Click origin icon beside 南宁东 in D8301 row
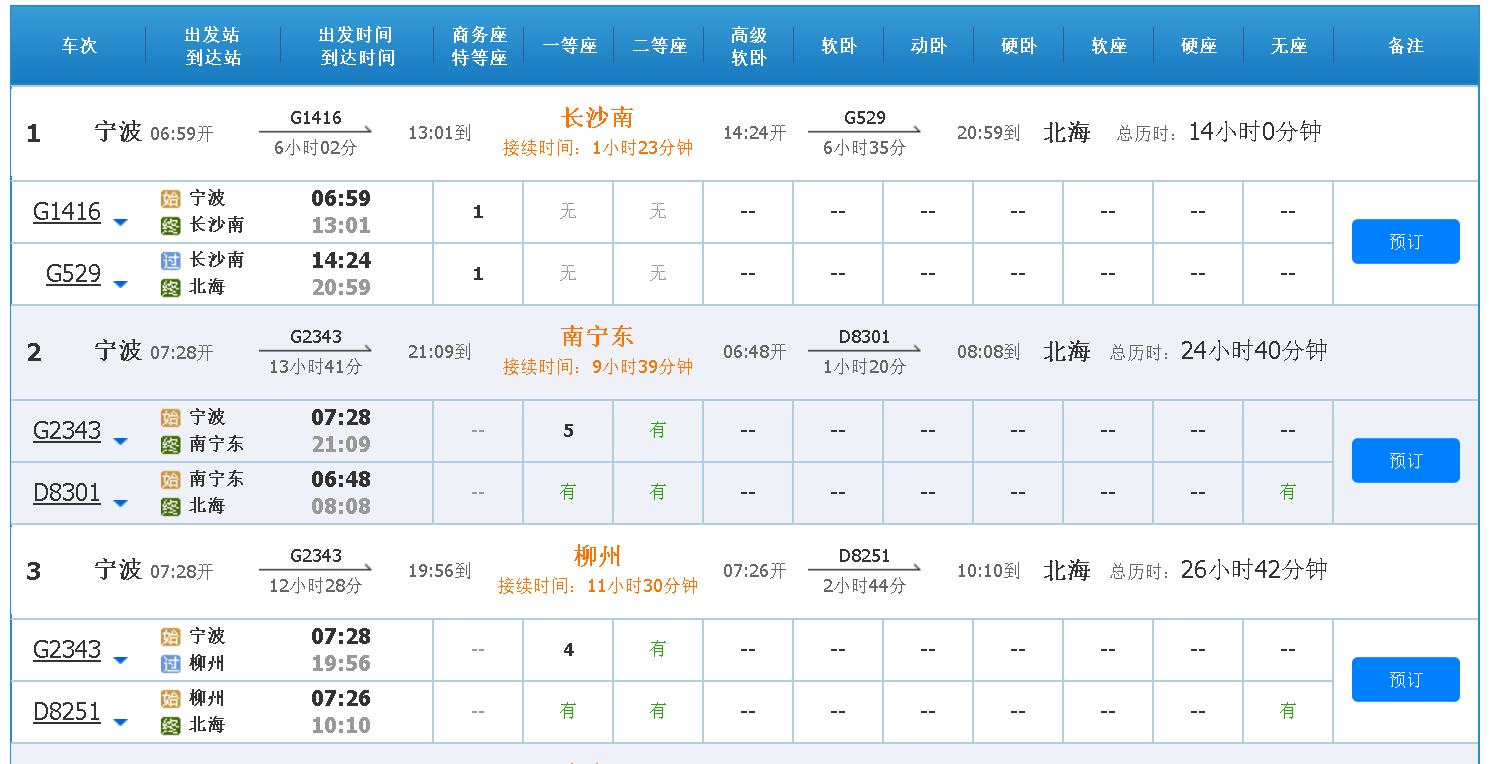Image resolution: width=1511 pixels, height=764 pixels. pos(171,479)
